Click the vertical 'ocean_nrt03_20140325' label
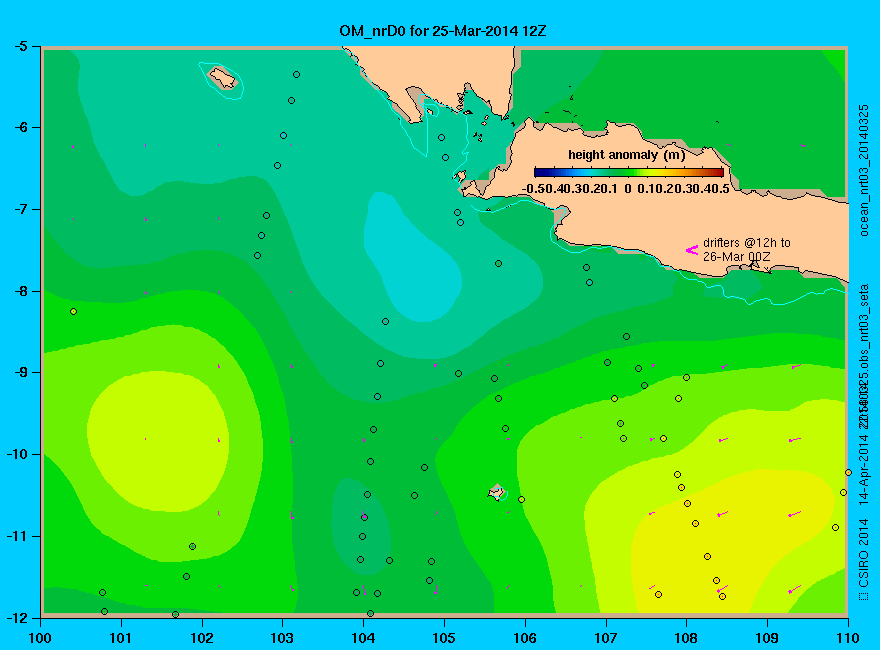Image resolution: width=880 pixels, height=650 pixels. (864, 170)
